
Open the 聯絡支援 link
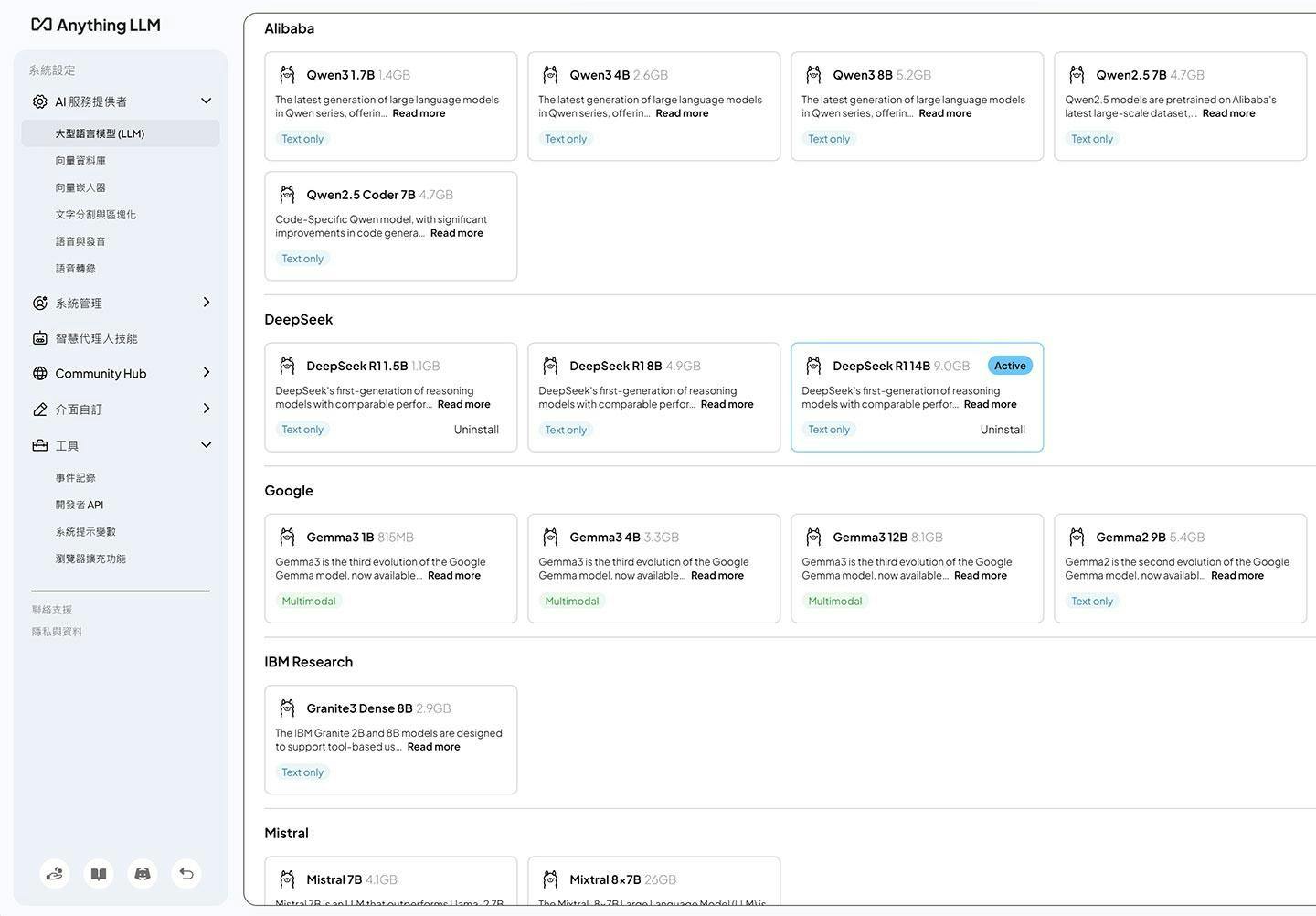pos(52,610)
